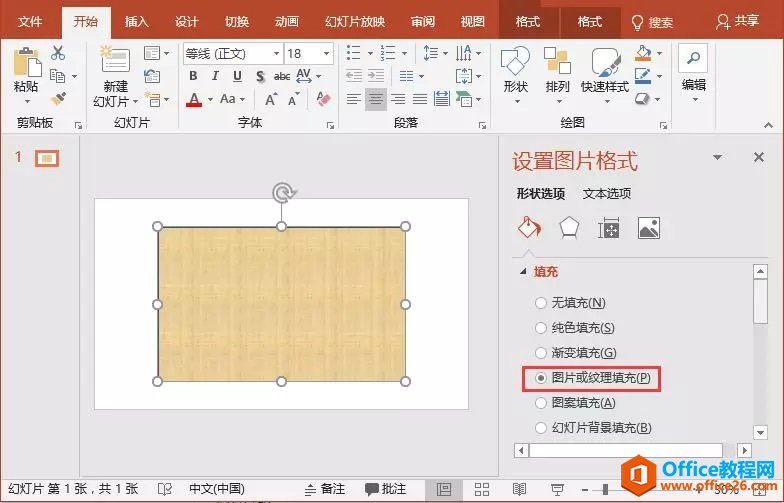Select the Pattern fill (图案填充) option
Viewport: 784px width, 503px height.
[541, 403]
